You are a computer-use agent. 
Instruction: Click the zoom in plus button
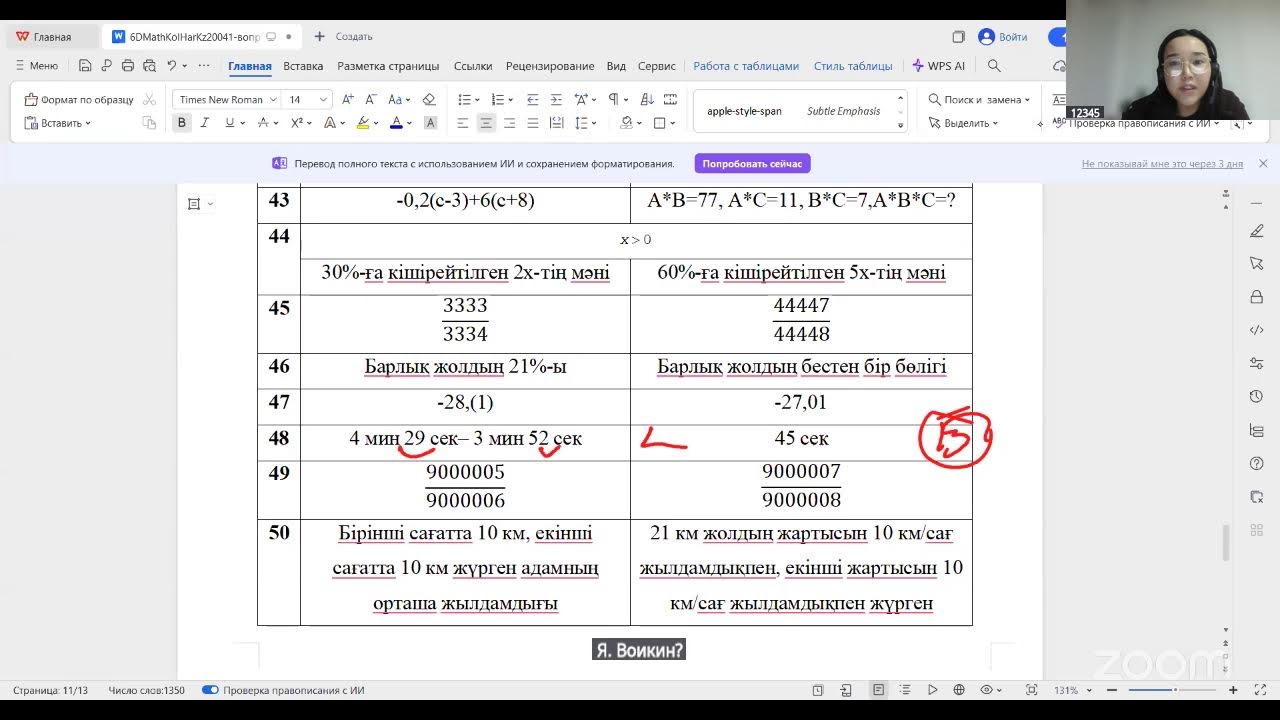[1233, 690]
